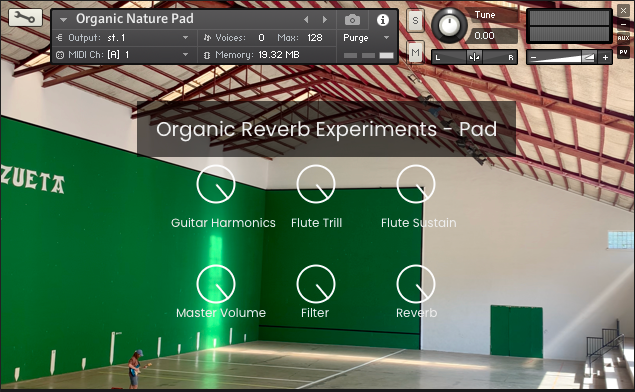Viewport: 635px width, 392px height.
Task: Minimize instrument with the small minus button
Action: pyautogui.click(x=623, y=25)
